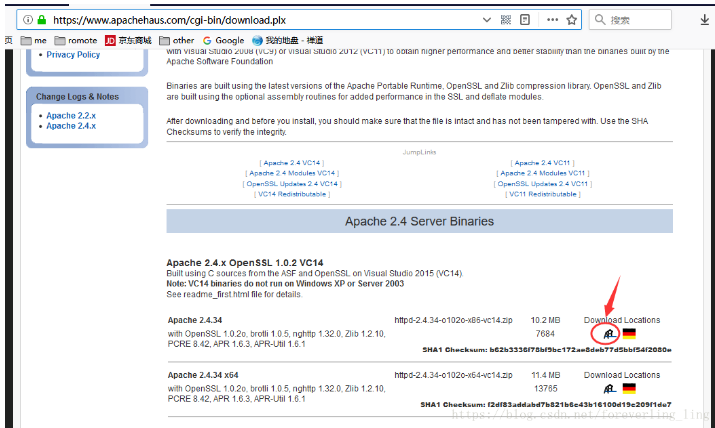715x428 pixels.
Task: Click the QR code icon in address bar
Action: [x=506, y=20]
